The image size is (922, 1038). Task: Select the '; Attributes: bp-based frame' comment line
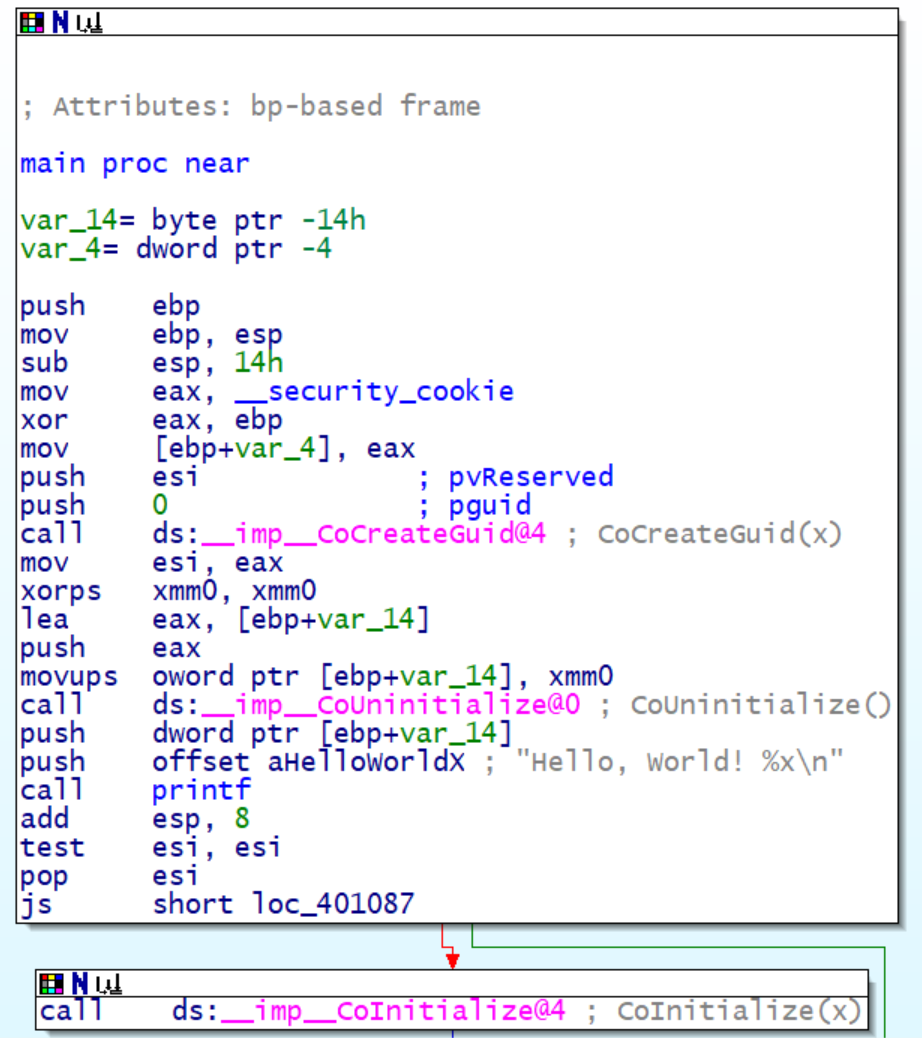point(251,107)
